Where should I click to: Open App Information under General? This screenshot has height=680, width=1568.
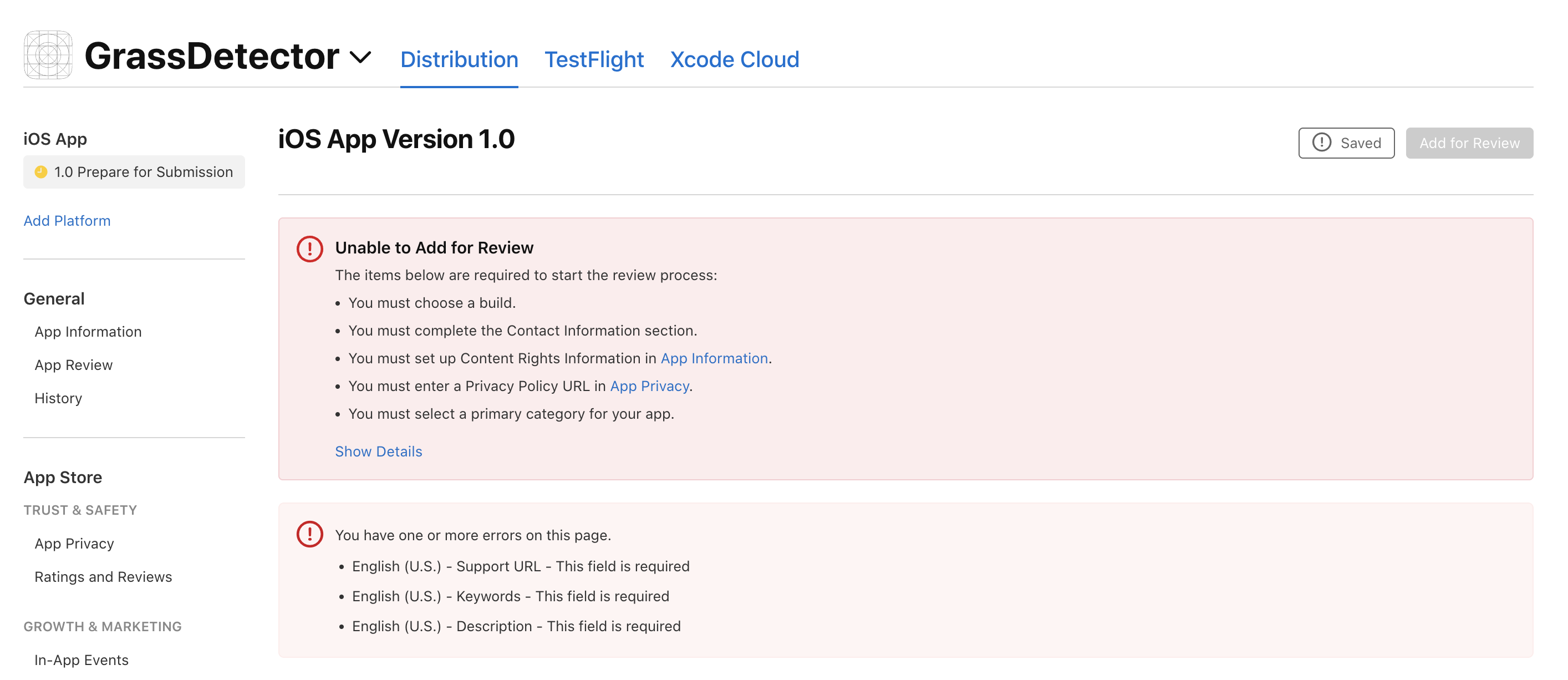(88, 331)
